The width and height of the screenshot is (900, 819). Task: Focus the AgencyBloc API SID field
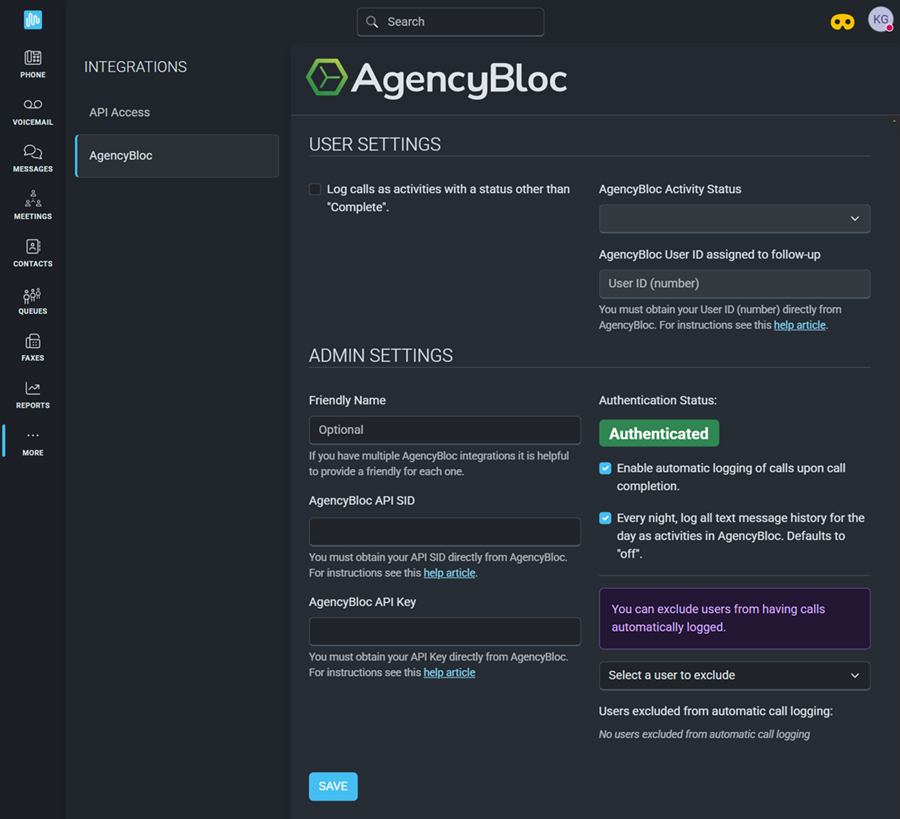[444, 531]
